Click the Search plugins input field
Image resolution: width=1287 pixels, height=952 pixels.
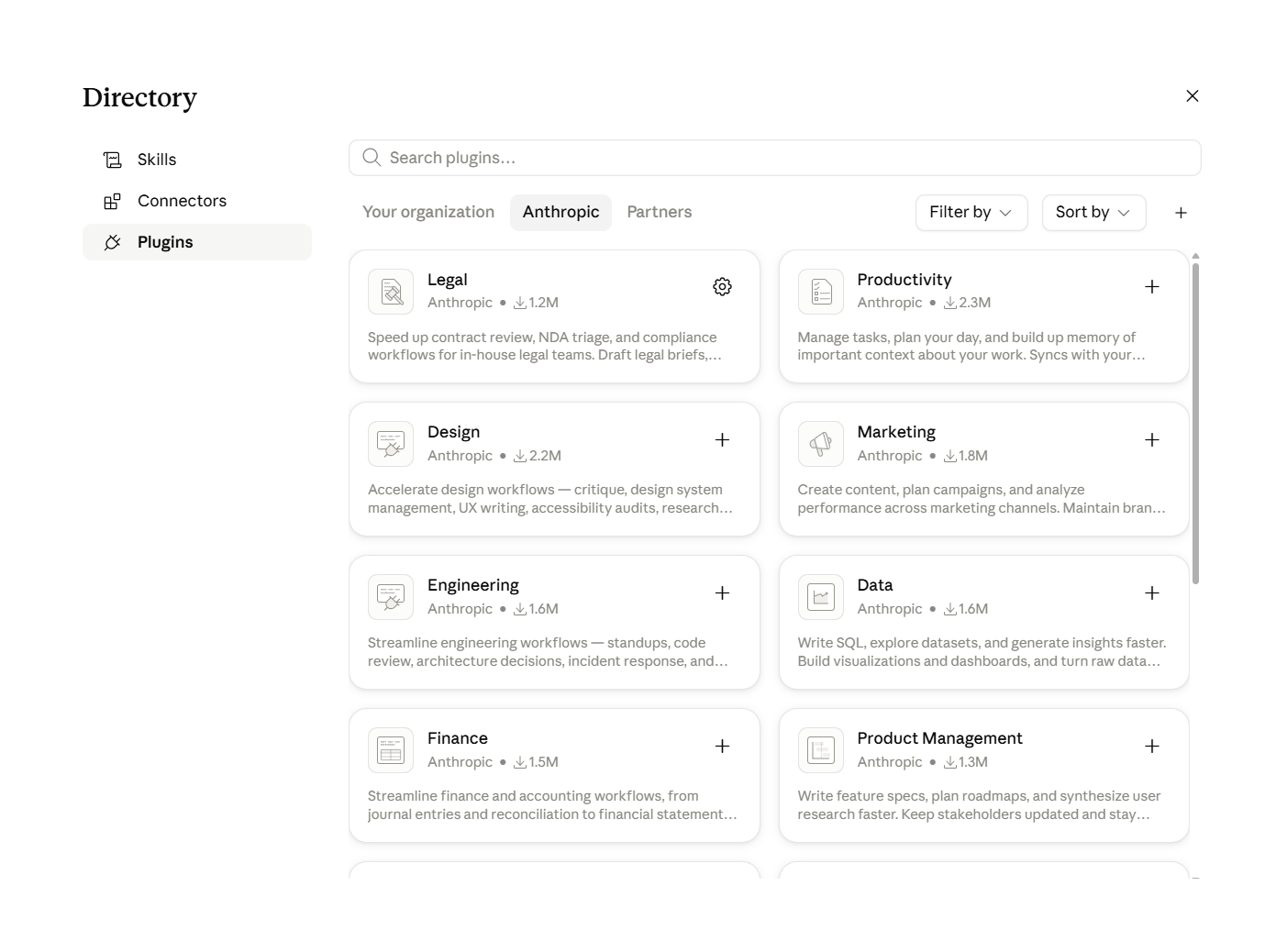click(775, 158)
